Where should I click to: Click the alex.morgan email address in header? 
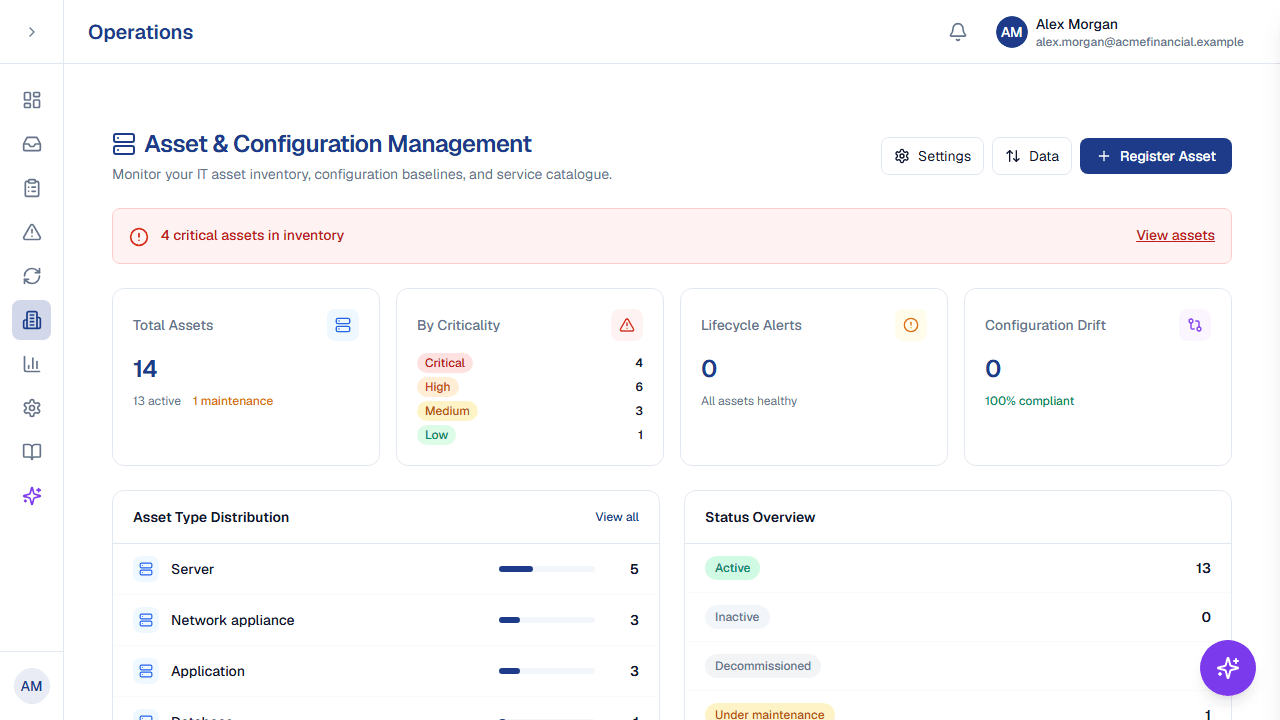[x=1140, y=42]
